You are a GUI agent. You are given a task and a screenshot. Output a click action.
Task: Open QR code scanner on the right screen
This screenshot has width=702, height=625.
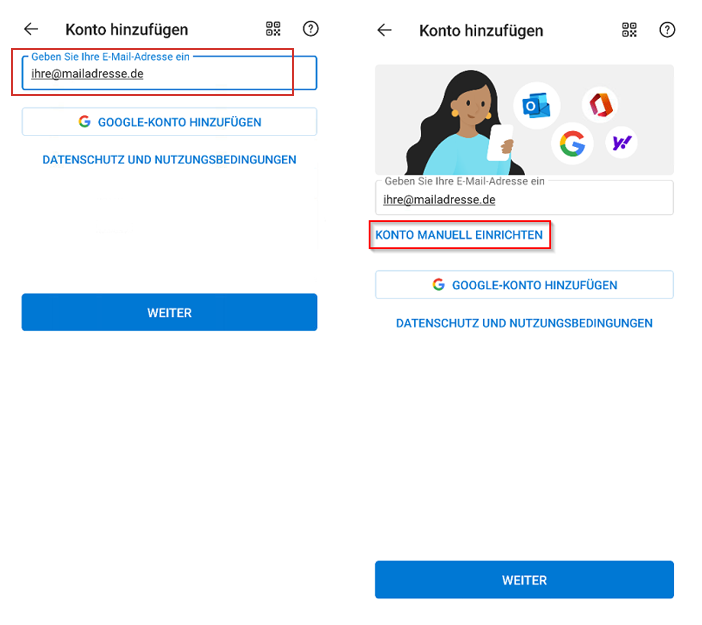pyautogui.click(x=629, y=30)
